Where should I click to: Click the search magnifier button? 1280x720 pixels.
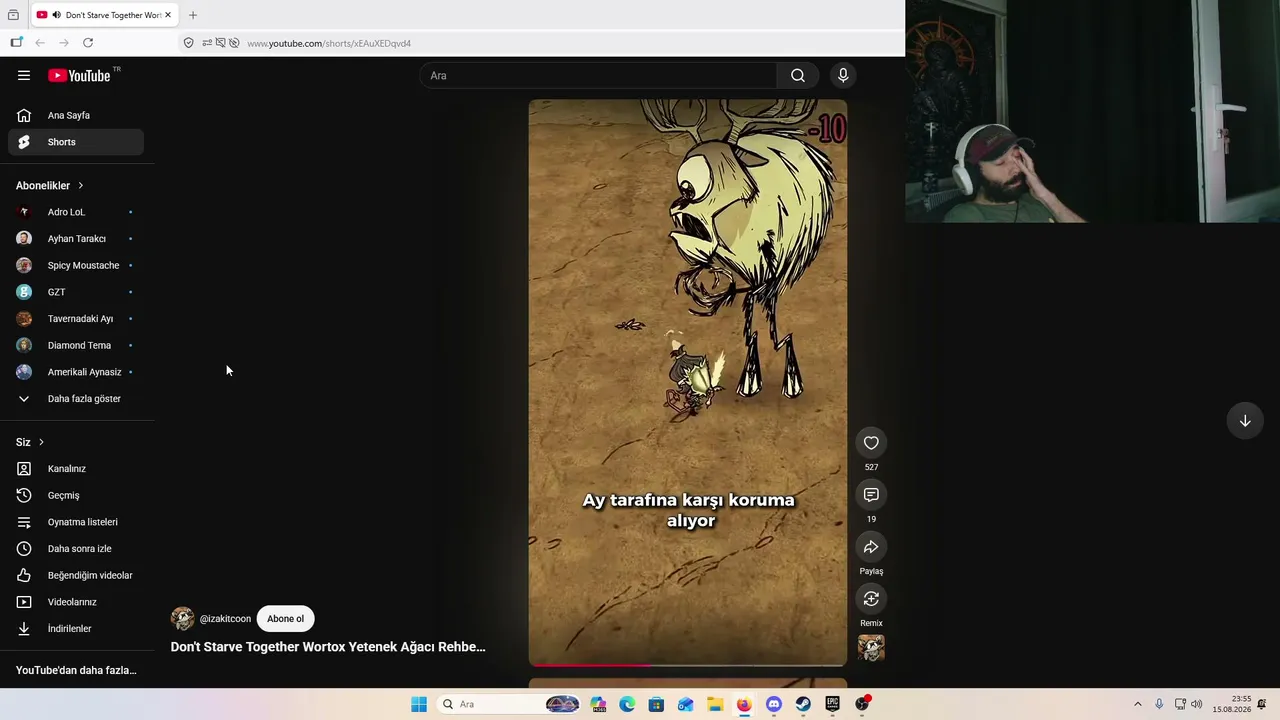[x=797, y=75]
